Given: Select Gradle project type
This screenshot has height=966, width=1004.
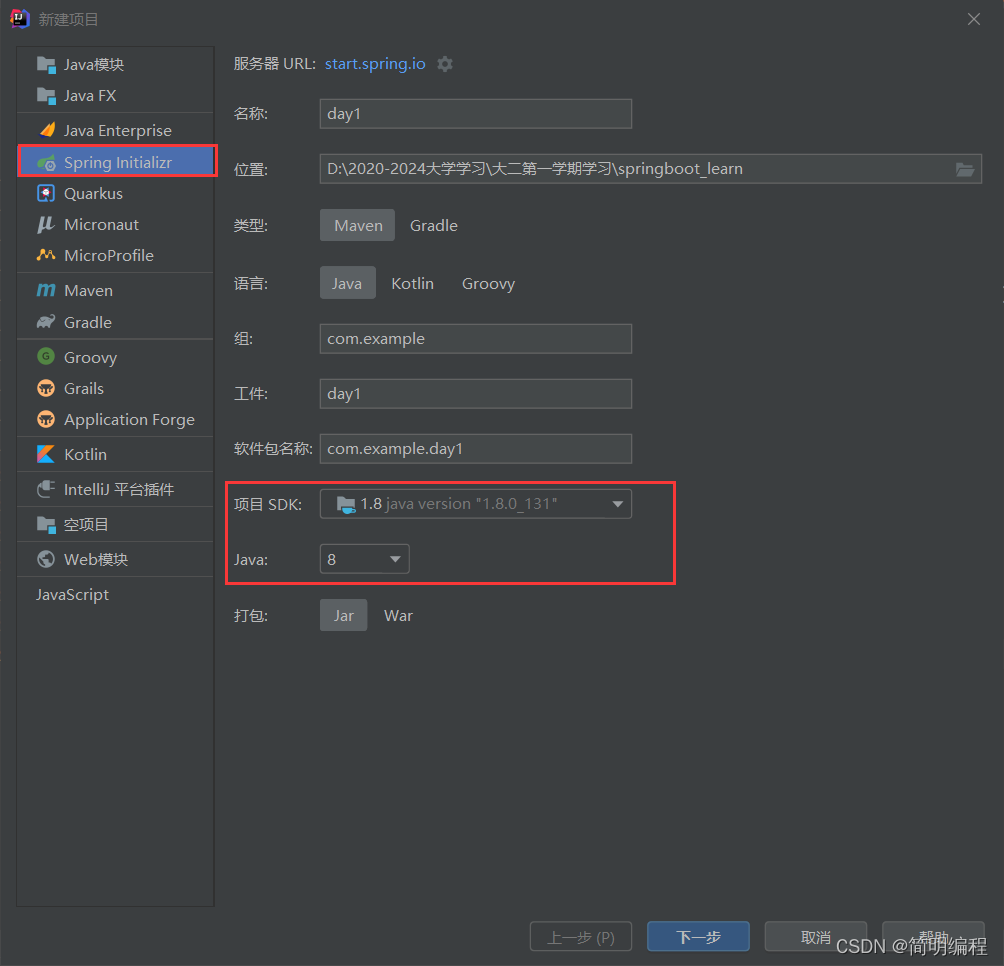Looking at the screenshot, I should [x=433, y=225].
